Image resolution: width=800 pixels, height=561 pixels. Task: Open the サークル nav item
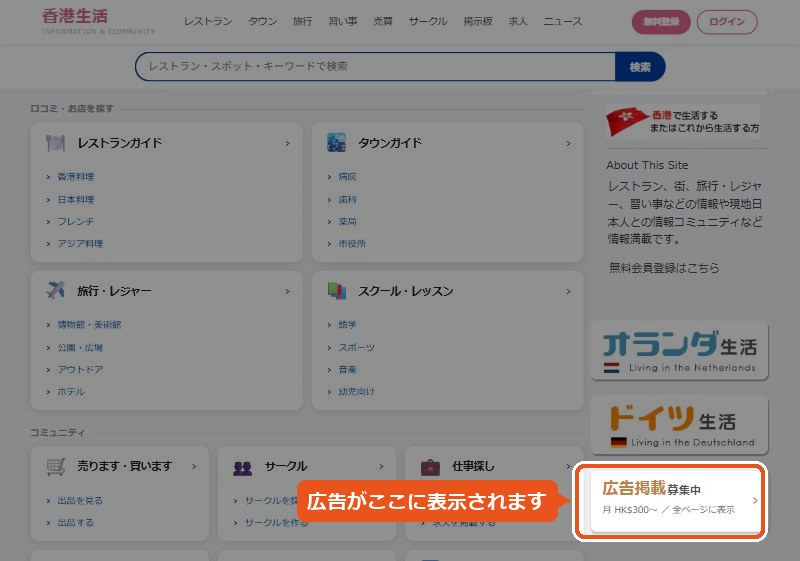point(428,21)
